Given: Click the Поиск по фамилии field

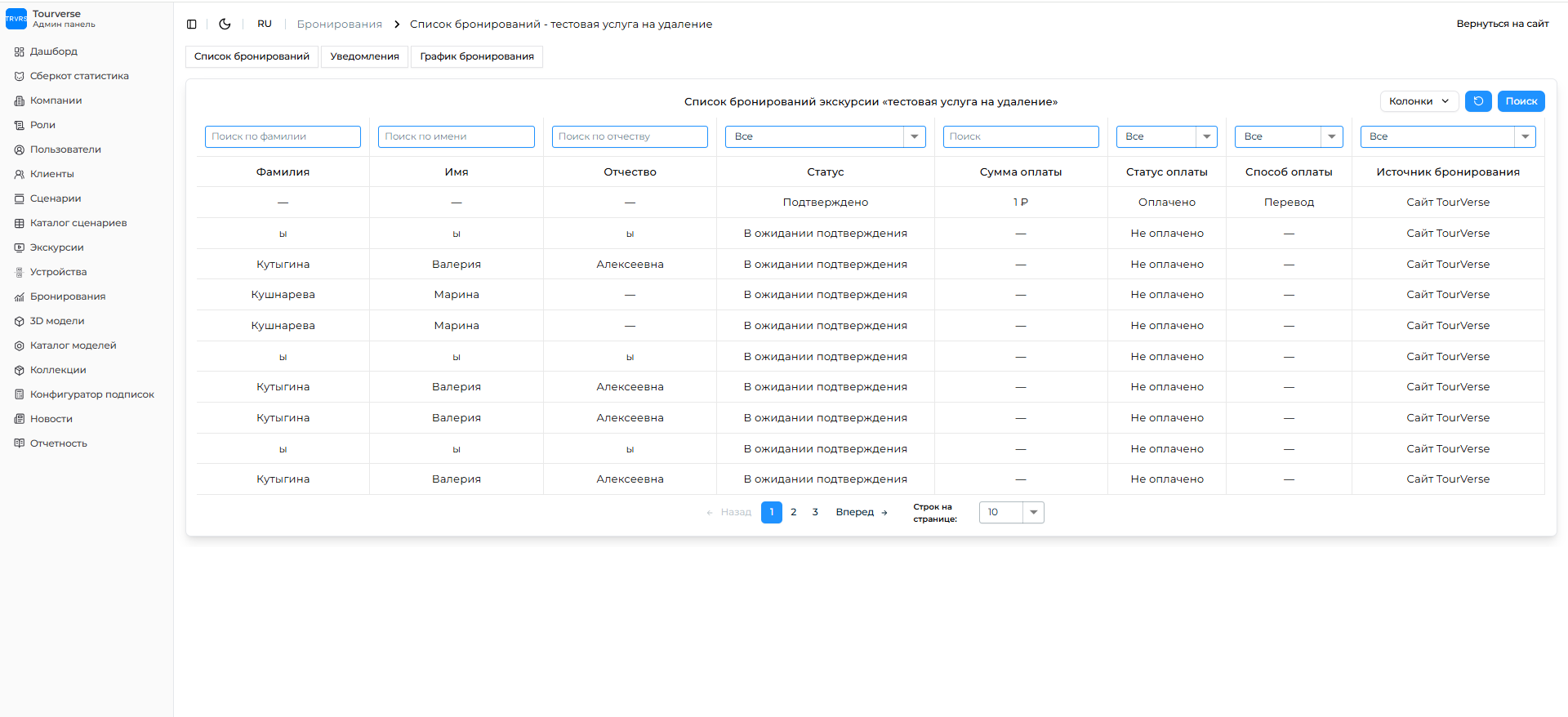Looking at the screenshot, I should coord(283,136).
